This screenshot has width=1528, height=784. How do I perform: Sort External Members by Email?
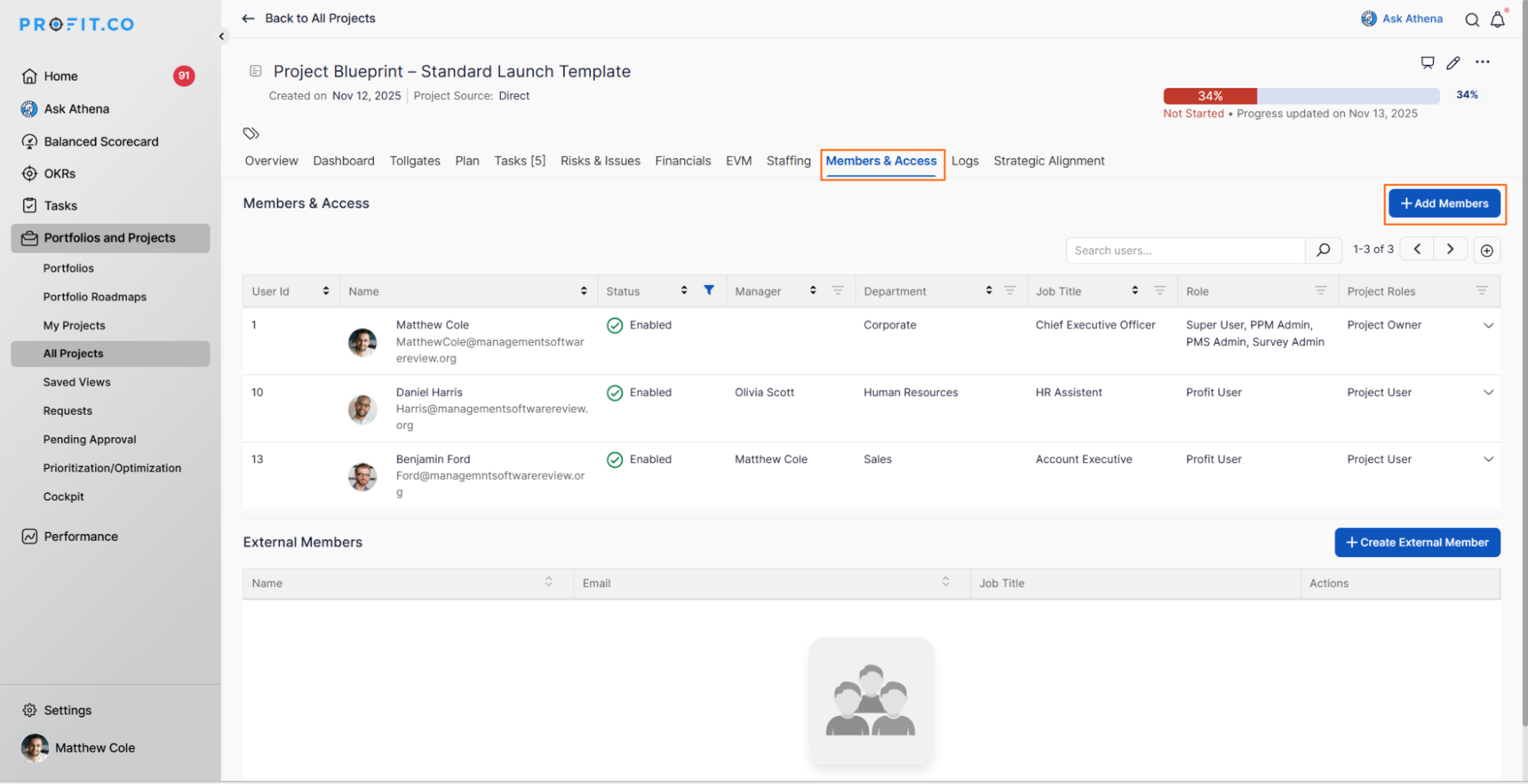coord(946,582)
